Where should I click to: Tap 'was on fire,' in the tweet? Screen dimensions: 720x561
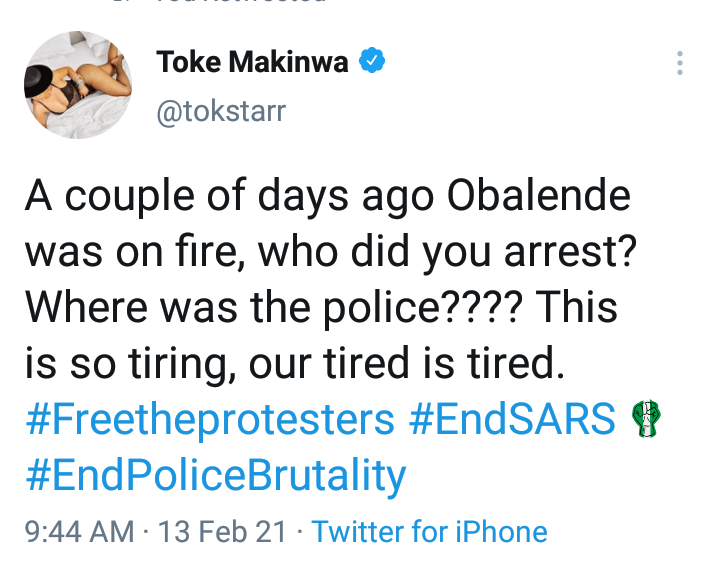pyautogui.click(x=135, y=252)
